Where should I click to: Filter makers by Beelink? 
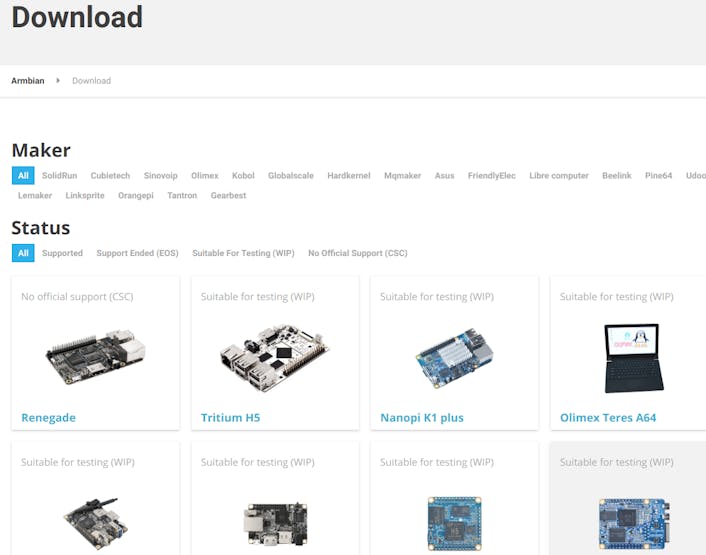[617, 176]
